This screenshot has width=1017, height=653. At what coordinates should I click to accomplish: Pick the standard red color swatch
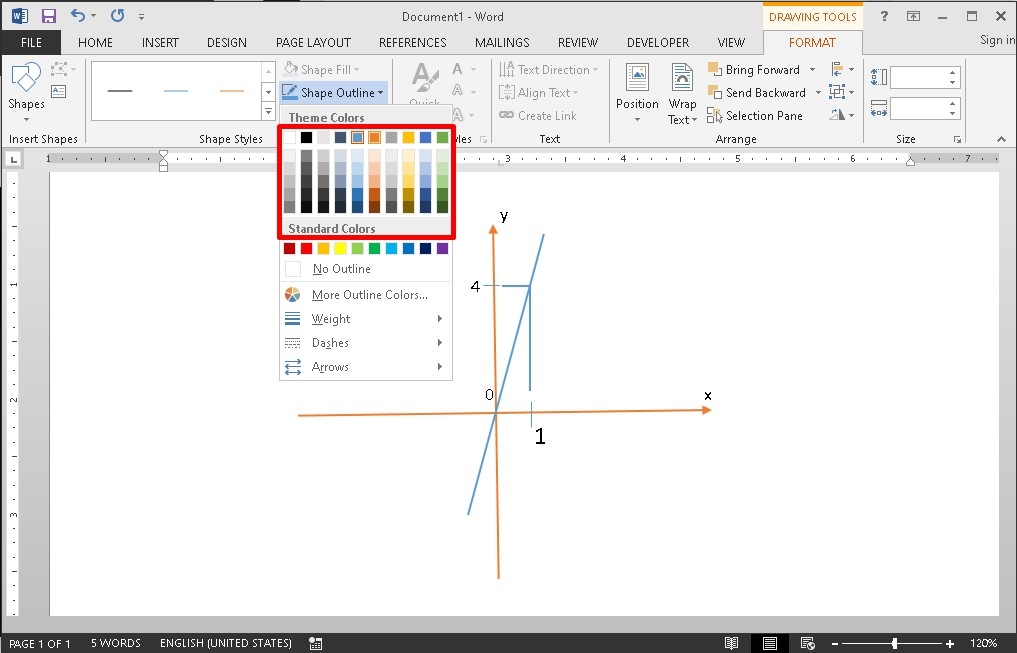tap(306, 248)
